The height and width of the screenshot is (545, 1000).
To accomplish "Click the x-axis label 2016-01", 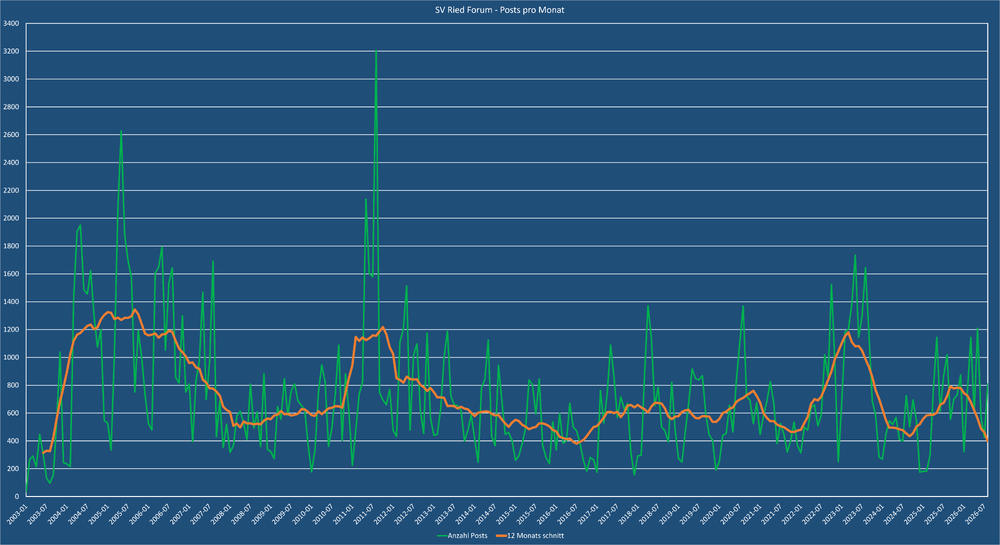I will 548,514.
